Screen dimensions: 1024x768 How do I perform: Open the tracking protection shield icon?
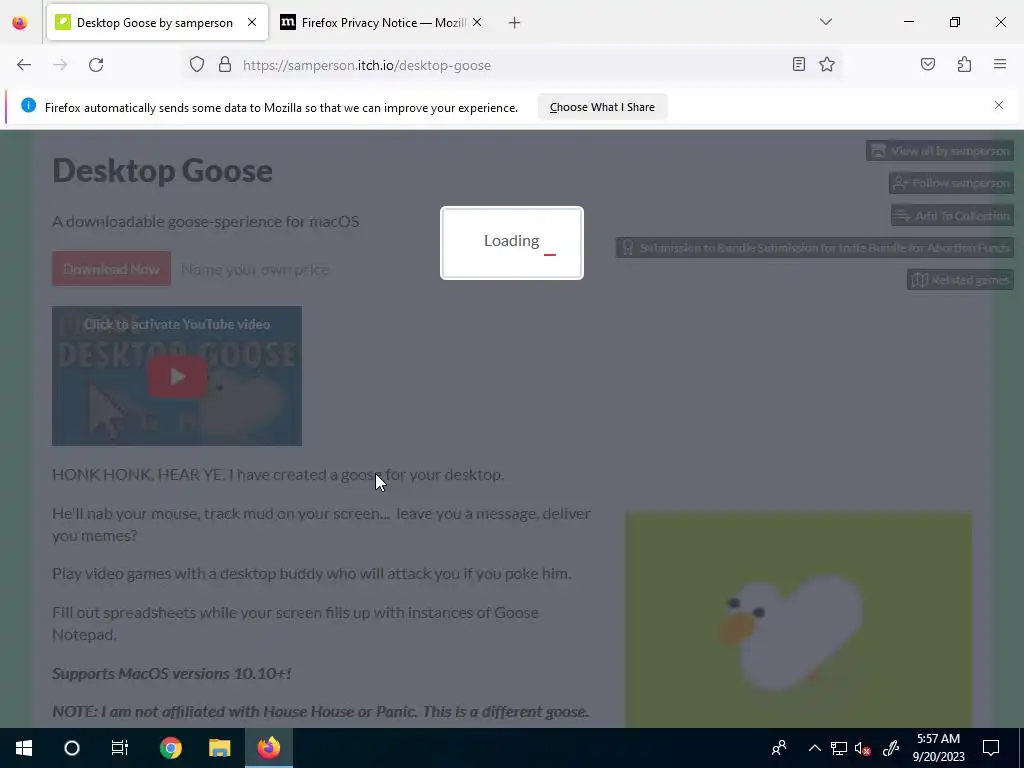point(197,65)
